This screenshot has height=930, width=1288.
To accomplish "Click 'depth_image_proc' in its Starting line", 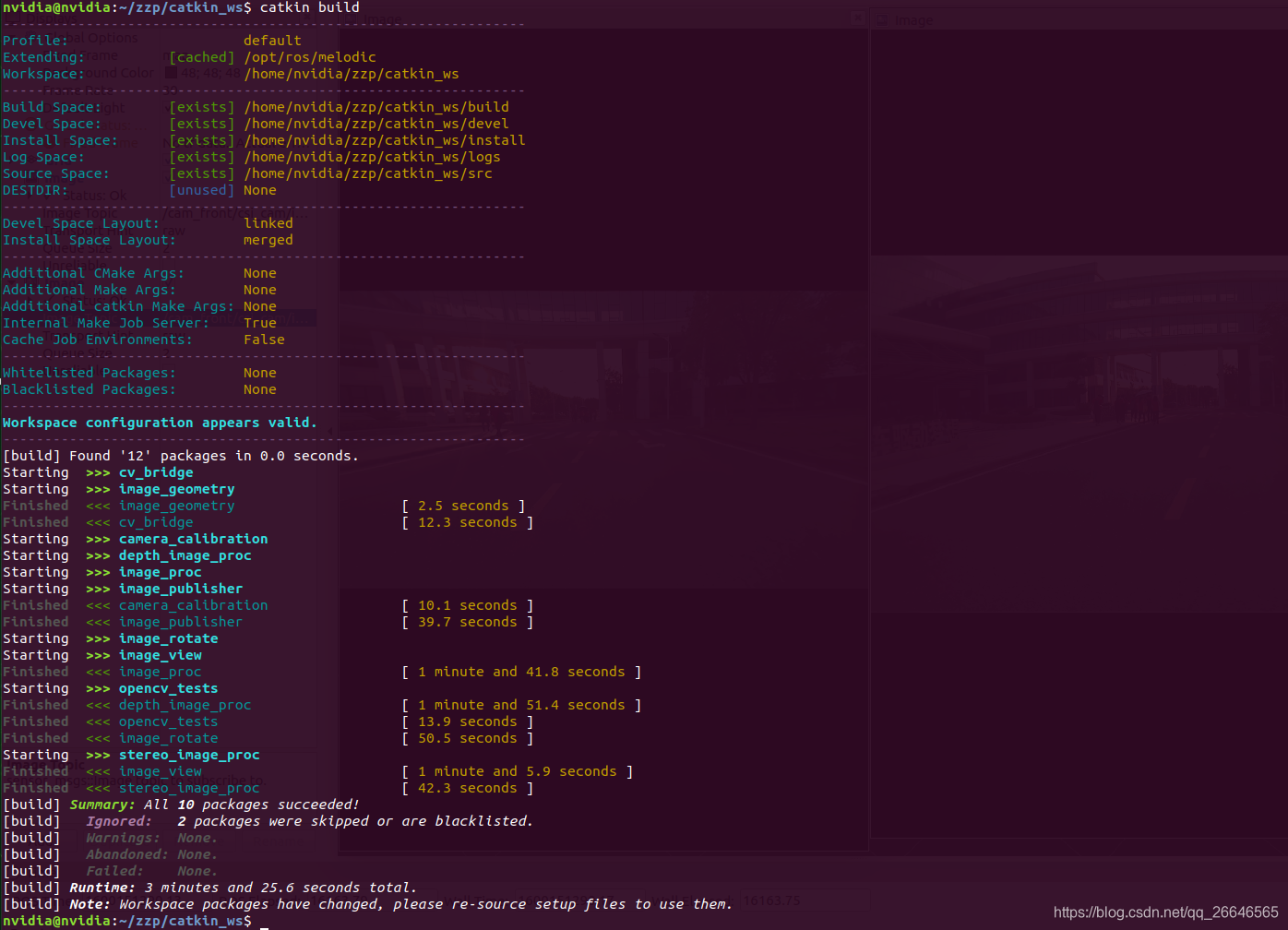I will tap(185, 555).
